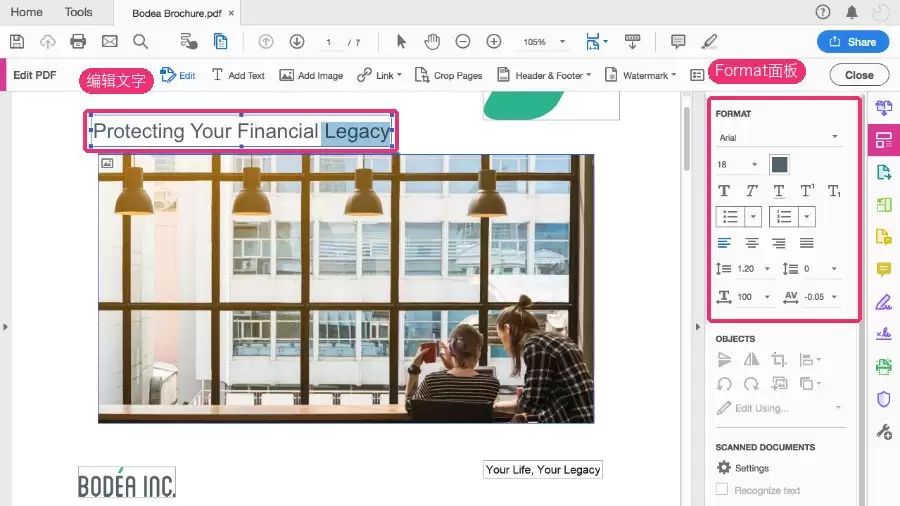
Task: Open the Fill & Sign pen tool in sidebar
Action: 884,302
